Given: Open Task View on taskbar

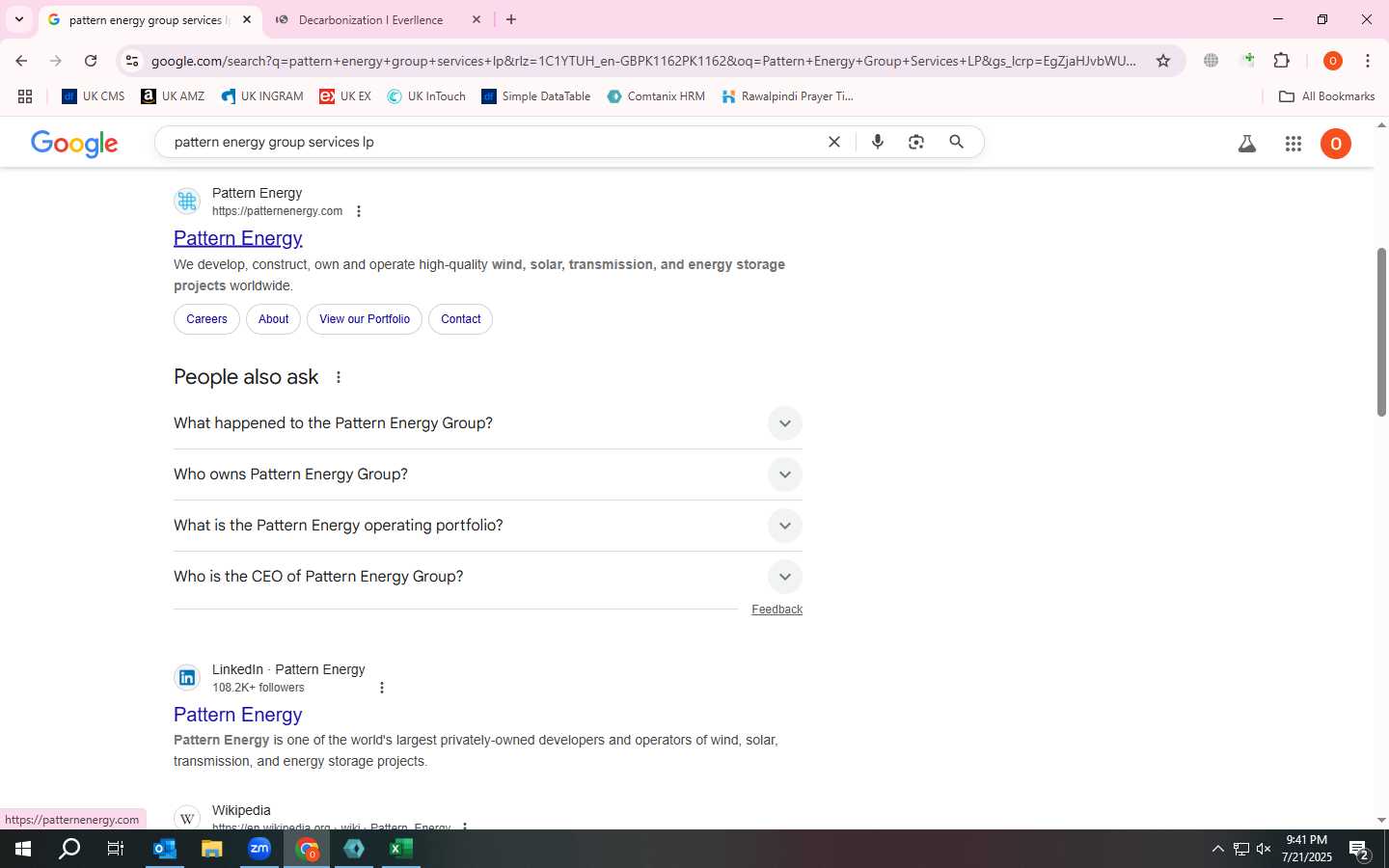Looking at the screenshot, I should point(116,849).
